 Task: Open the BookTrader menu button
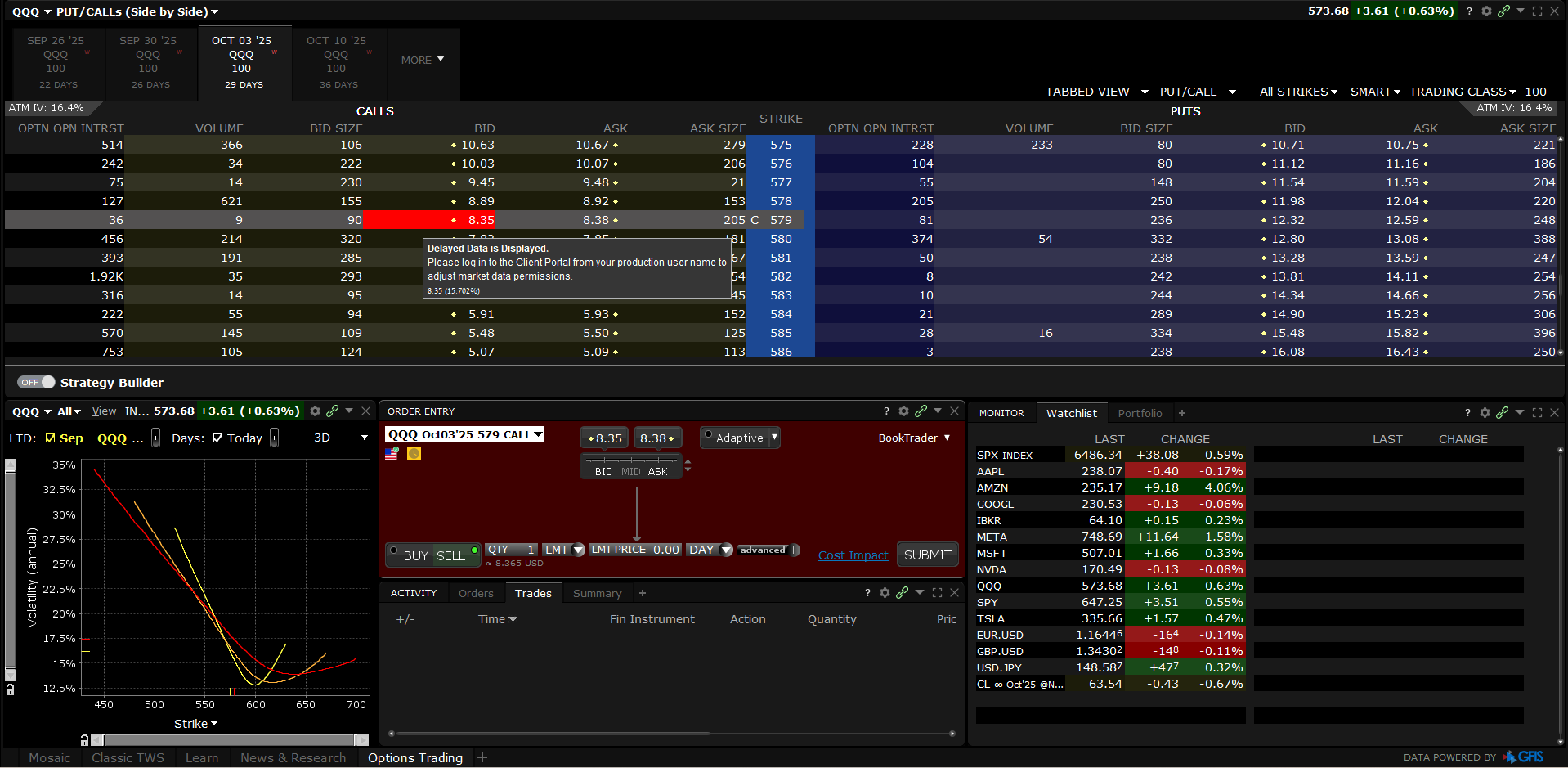tap(914, 438)
